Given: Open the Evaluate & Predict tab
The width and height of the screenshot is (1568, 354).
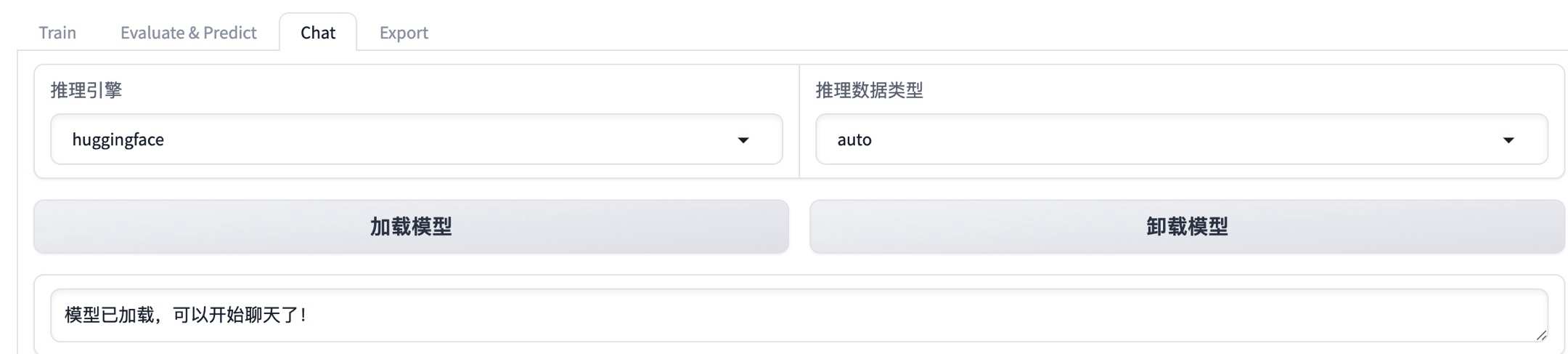Looking at the screenshot, I should 188,33.
